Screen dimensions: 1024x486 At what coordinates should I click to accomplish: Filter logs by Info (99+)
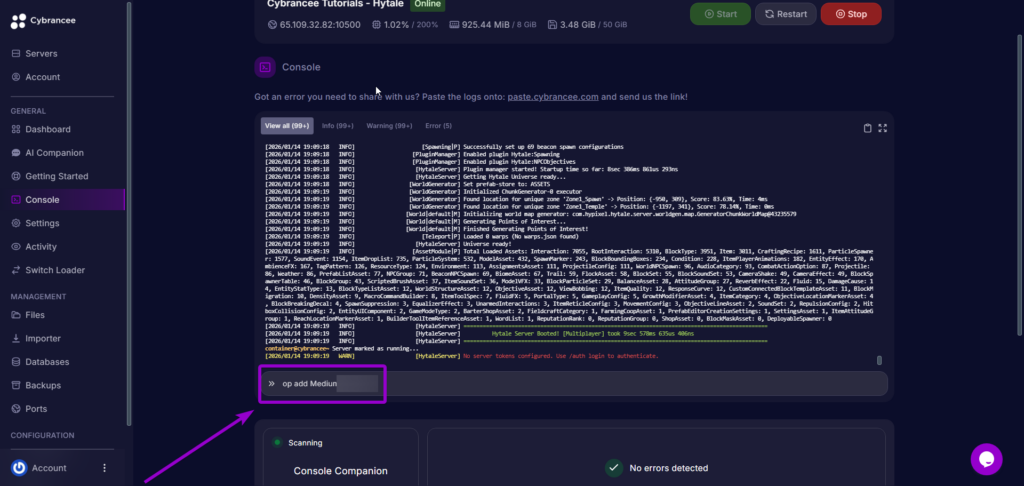[338, 125]
